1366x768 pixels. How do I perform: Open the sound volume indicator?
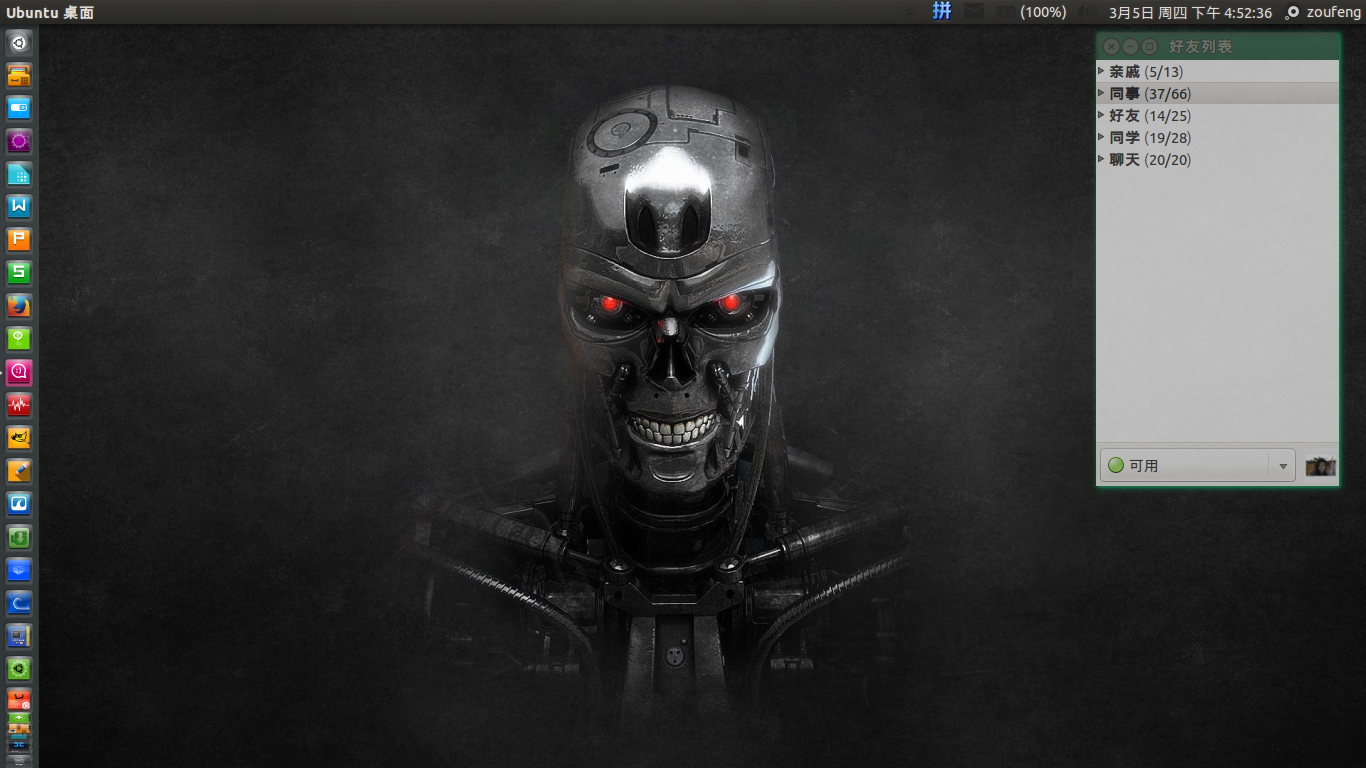tap(1088, 12)
